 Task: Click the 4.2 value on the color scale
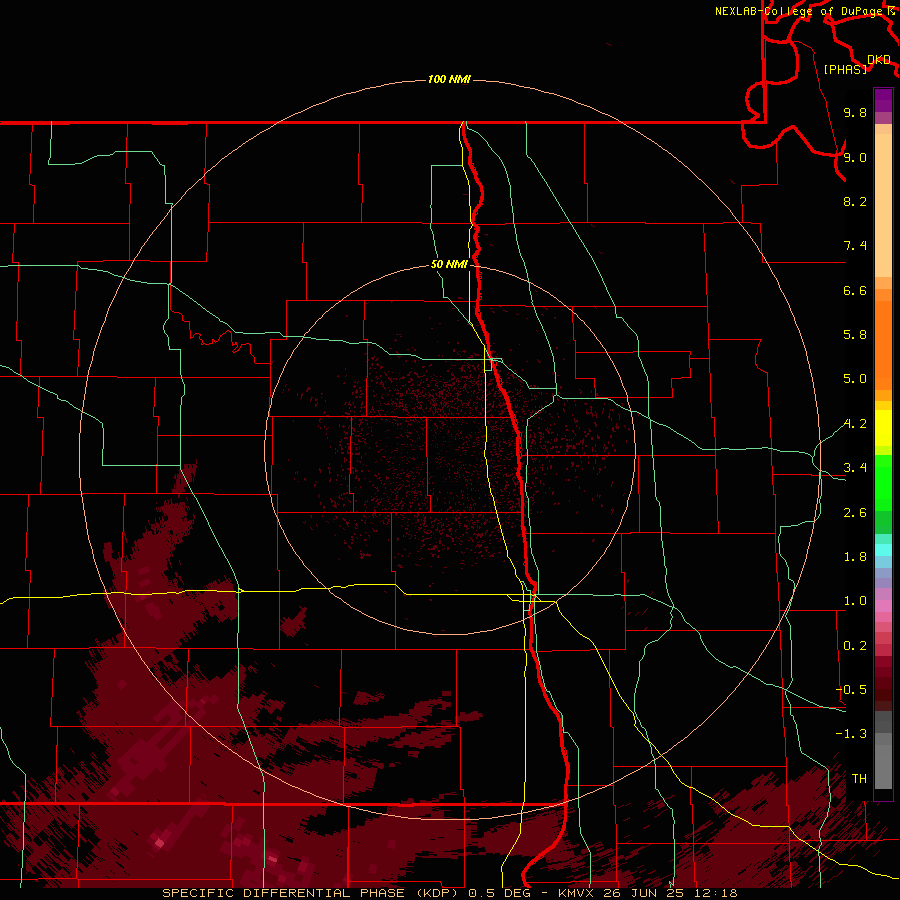coord(855,424)
